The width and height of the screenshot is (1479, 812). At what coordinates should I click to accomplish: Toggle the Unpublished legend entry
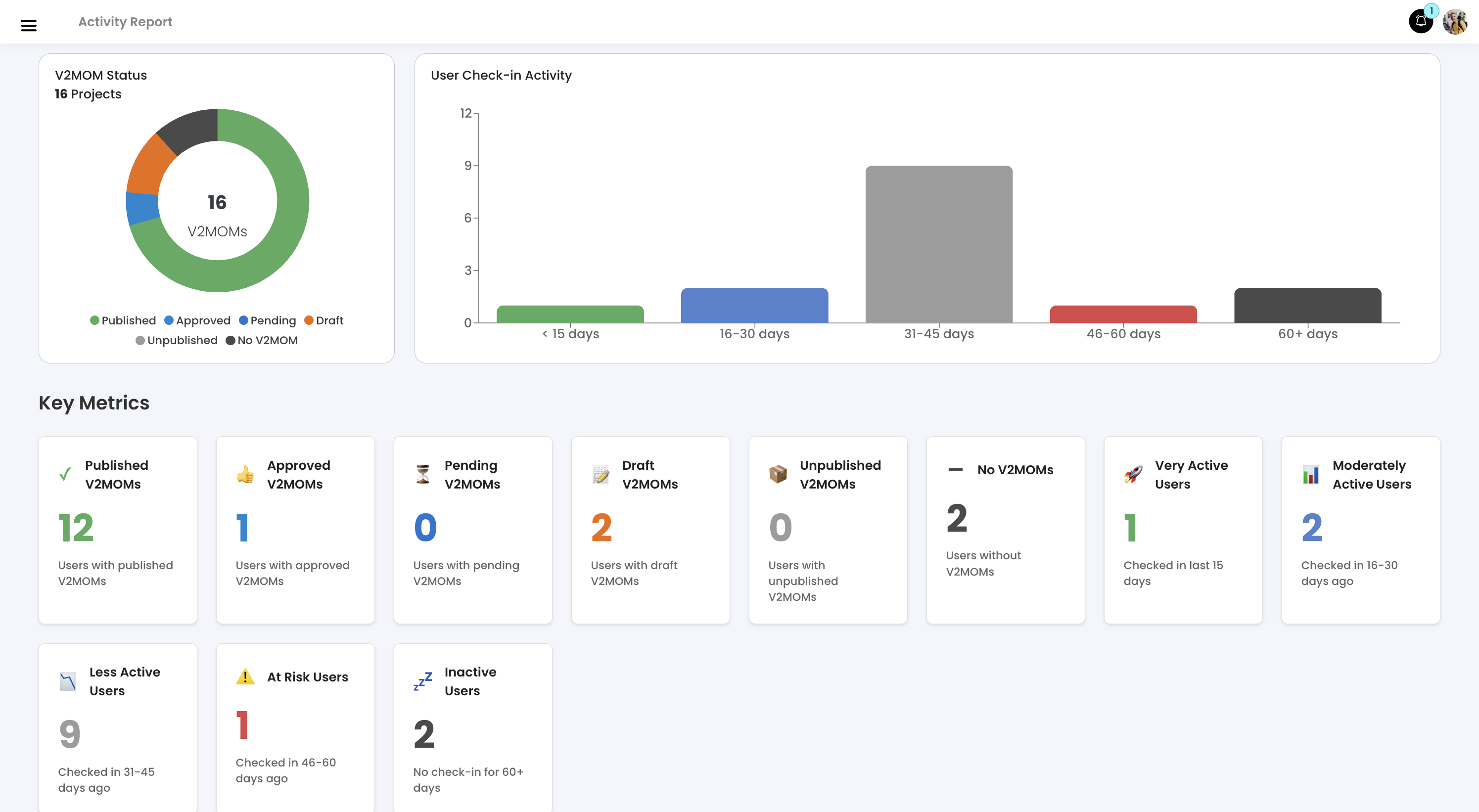tap(176, 340)
